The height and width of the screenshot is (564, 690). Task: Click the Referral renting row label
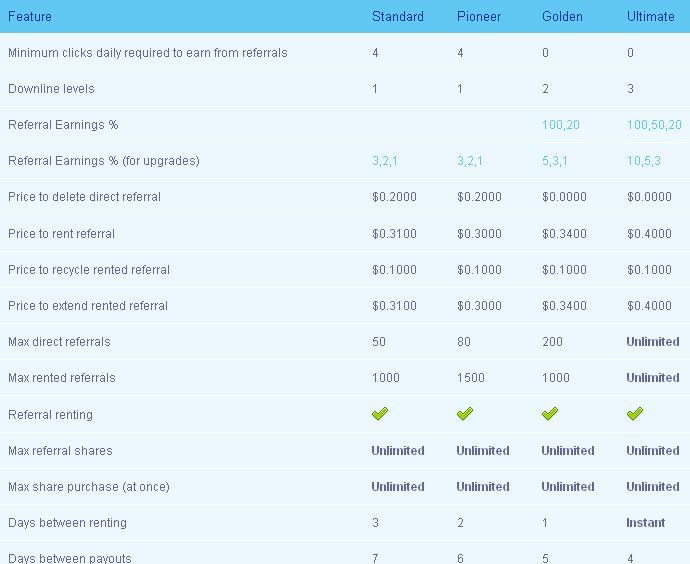click(x=51, y=415)
